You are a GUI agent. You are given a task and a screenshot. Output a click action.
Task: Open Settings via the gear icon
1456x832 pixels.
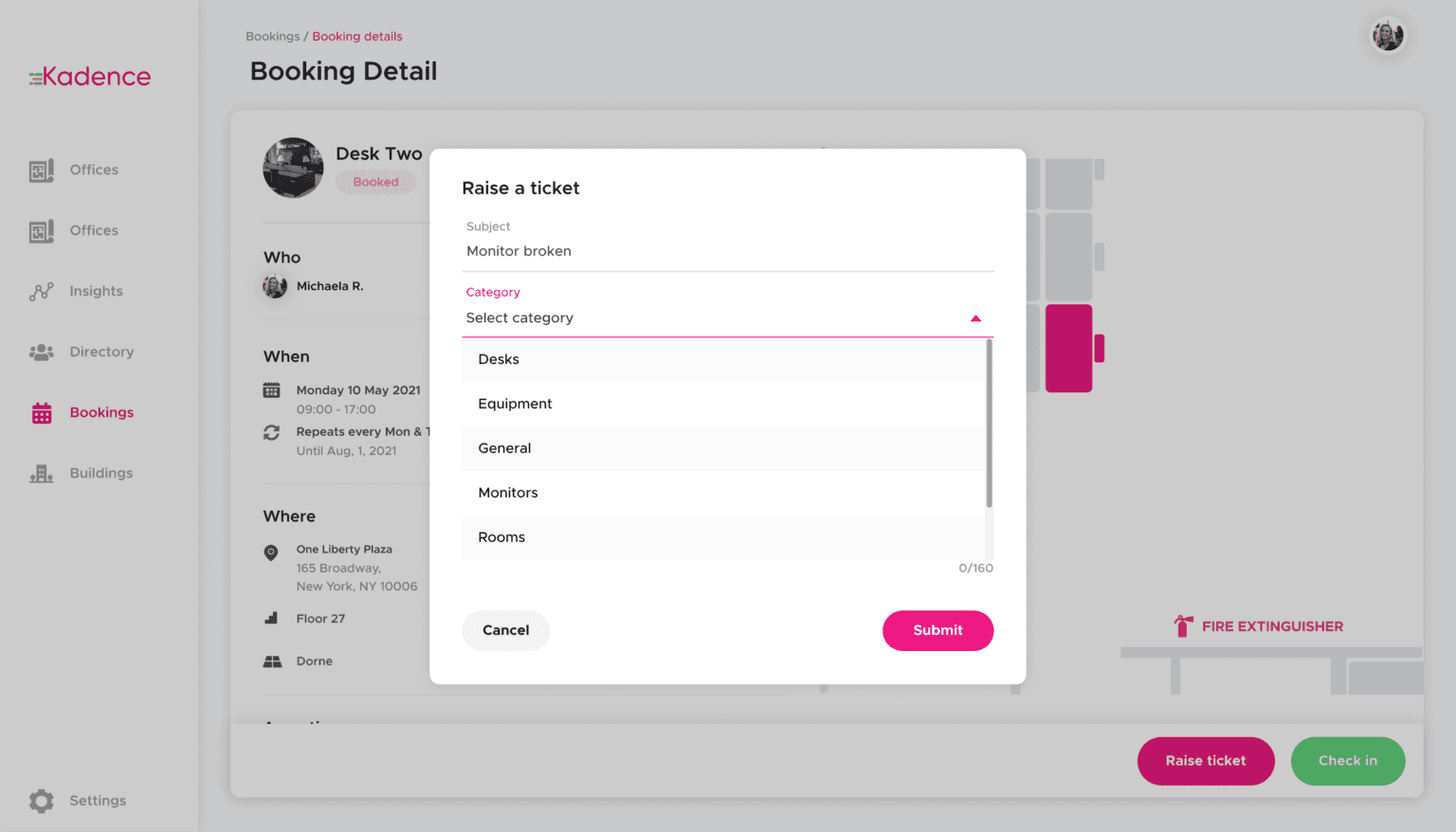[42, 801]
